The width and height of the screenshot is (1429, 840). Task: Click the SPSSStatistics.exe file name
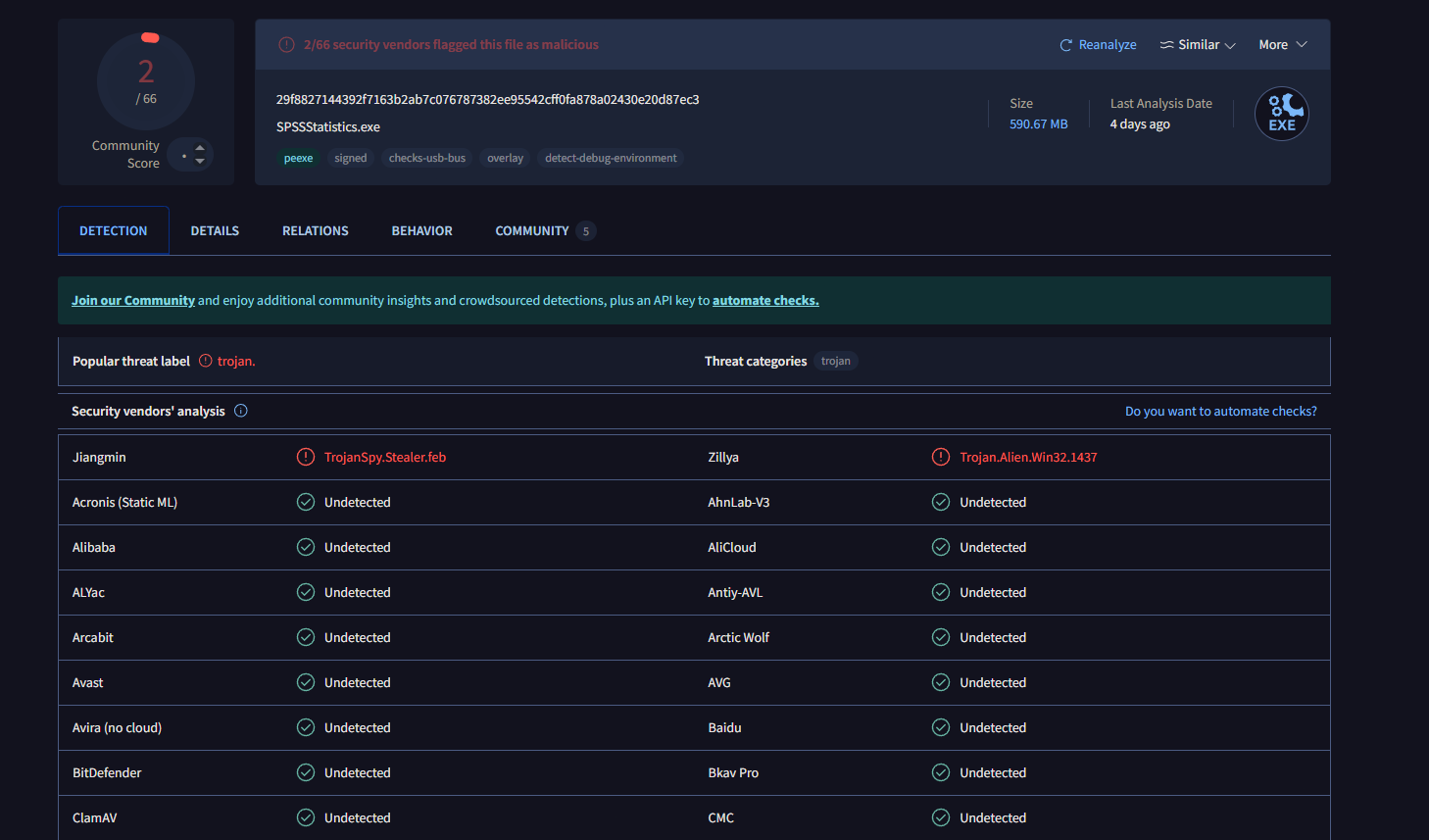pos(328,126)
